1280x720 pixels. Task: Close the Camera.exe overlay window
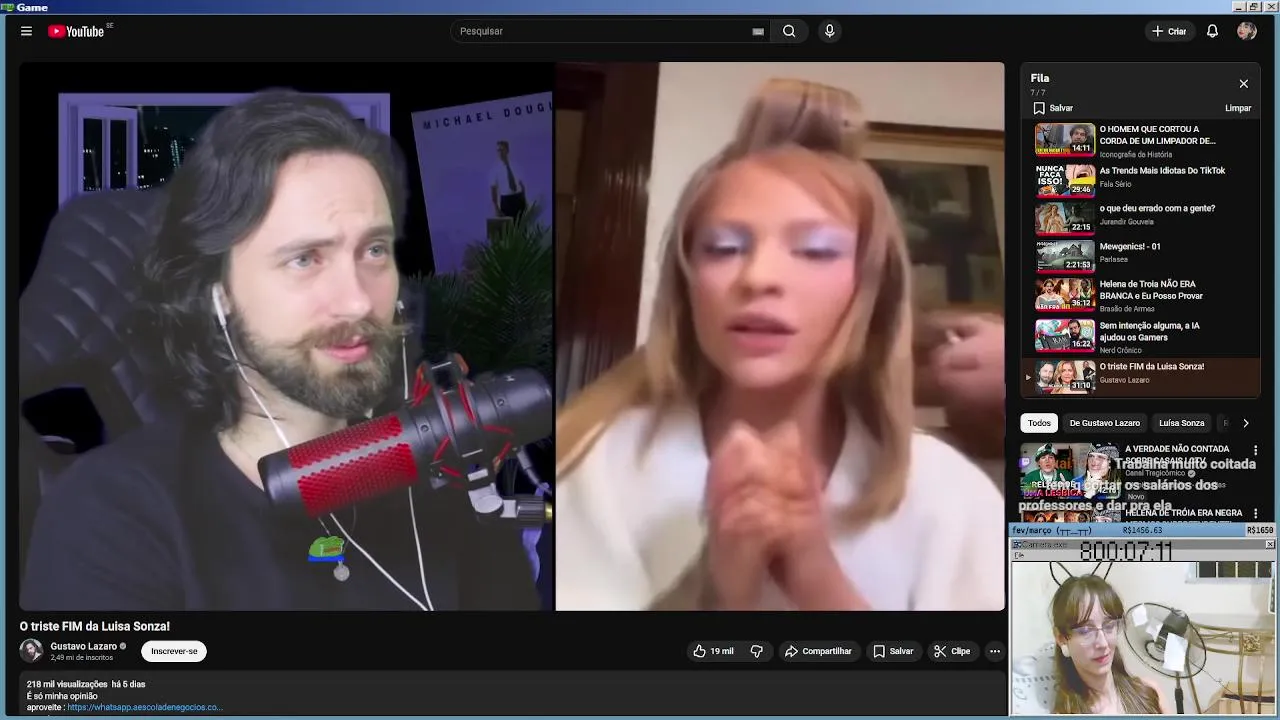point(1270,544)
